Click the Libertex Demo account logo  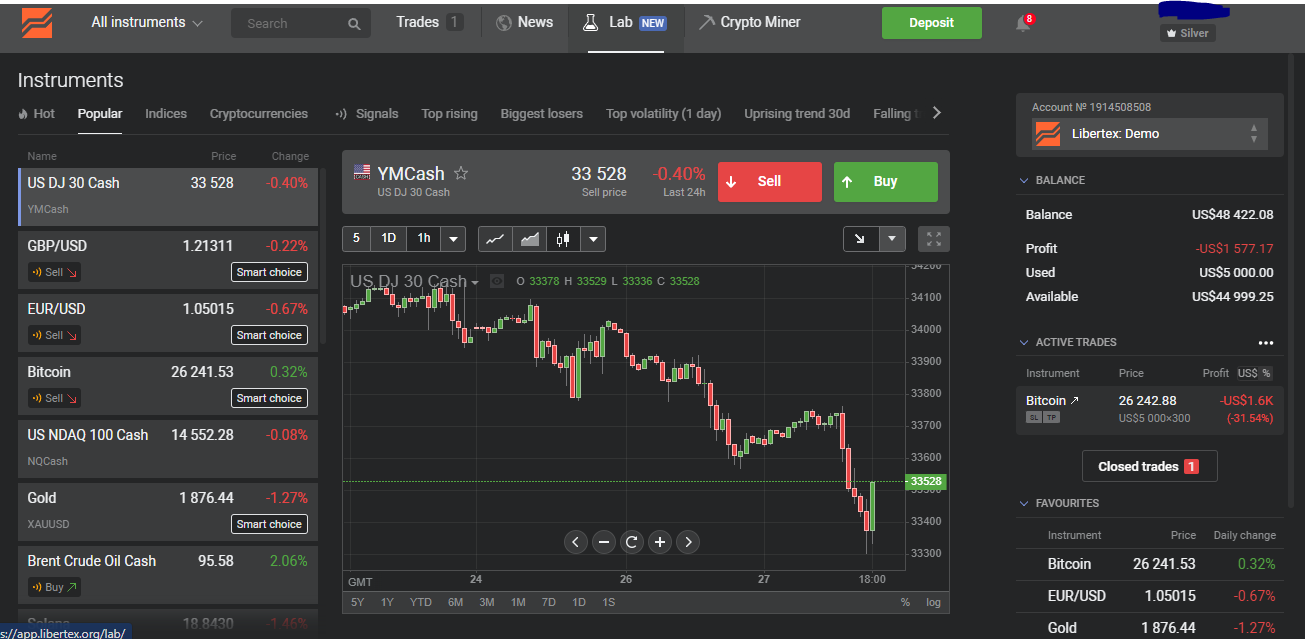(1047, 134)
